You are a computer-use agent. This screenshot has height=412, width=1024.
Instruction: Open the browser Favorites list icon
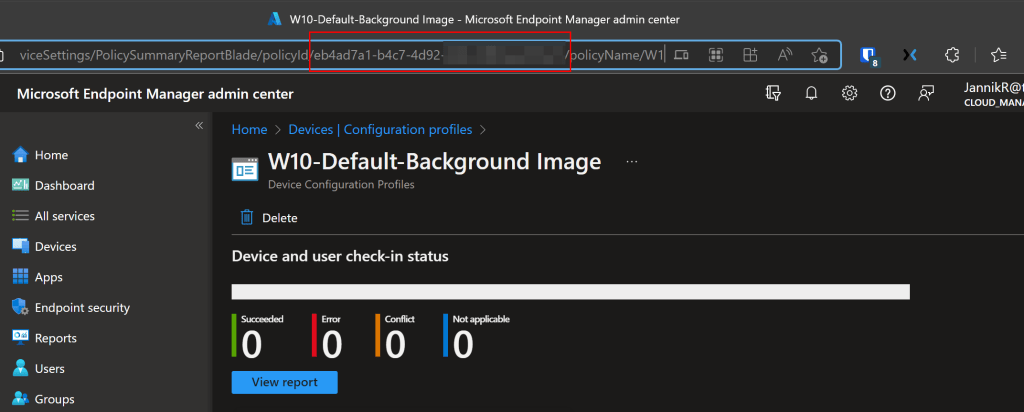click(x=997, y=55)
